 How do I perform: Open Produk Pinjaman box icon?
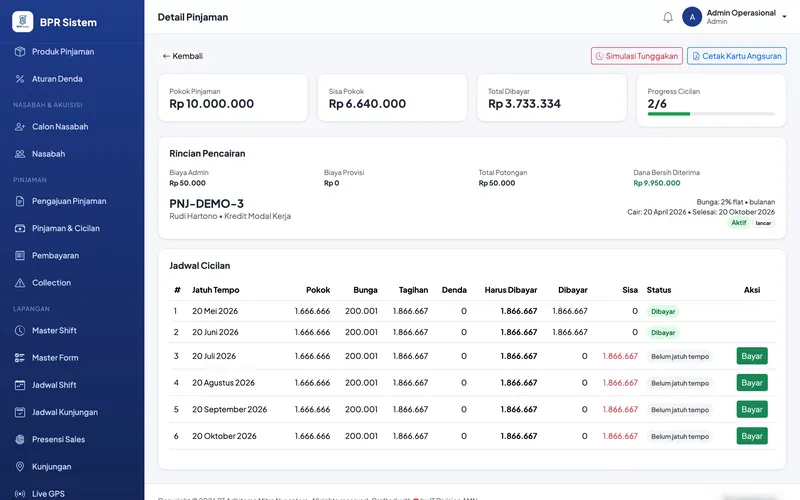[x=20, y=52]
